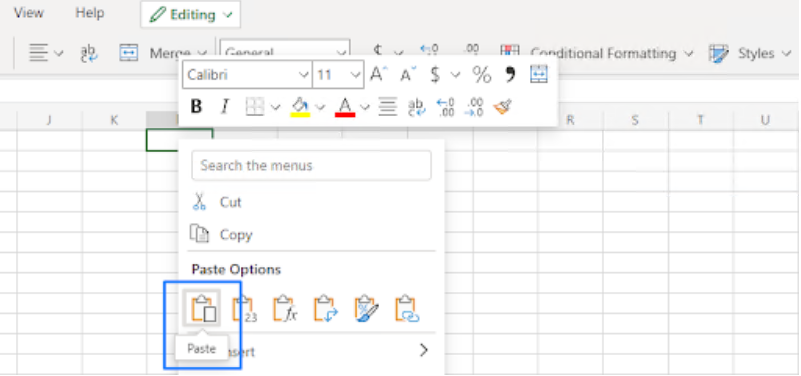Click the ribbon Merge cells icon

click(x=129, y=53)
